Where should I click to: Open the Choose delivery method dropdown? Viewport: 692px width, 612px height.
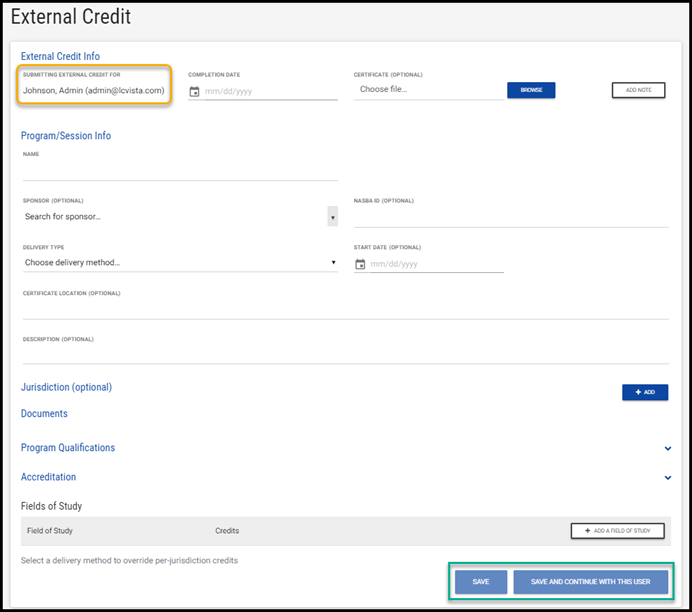pyautogui.click(x=180, y=263)
